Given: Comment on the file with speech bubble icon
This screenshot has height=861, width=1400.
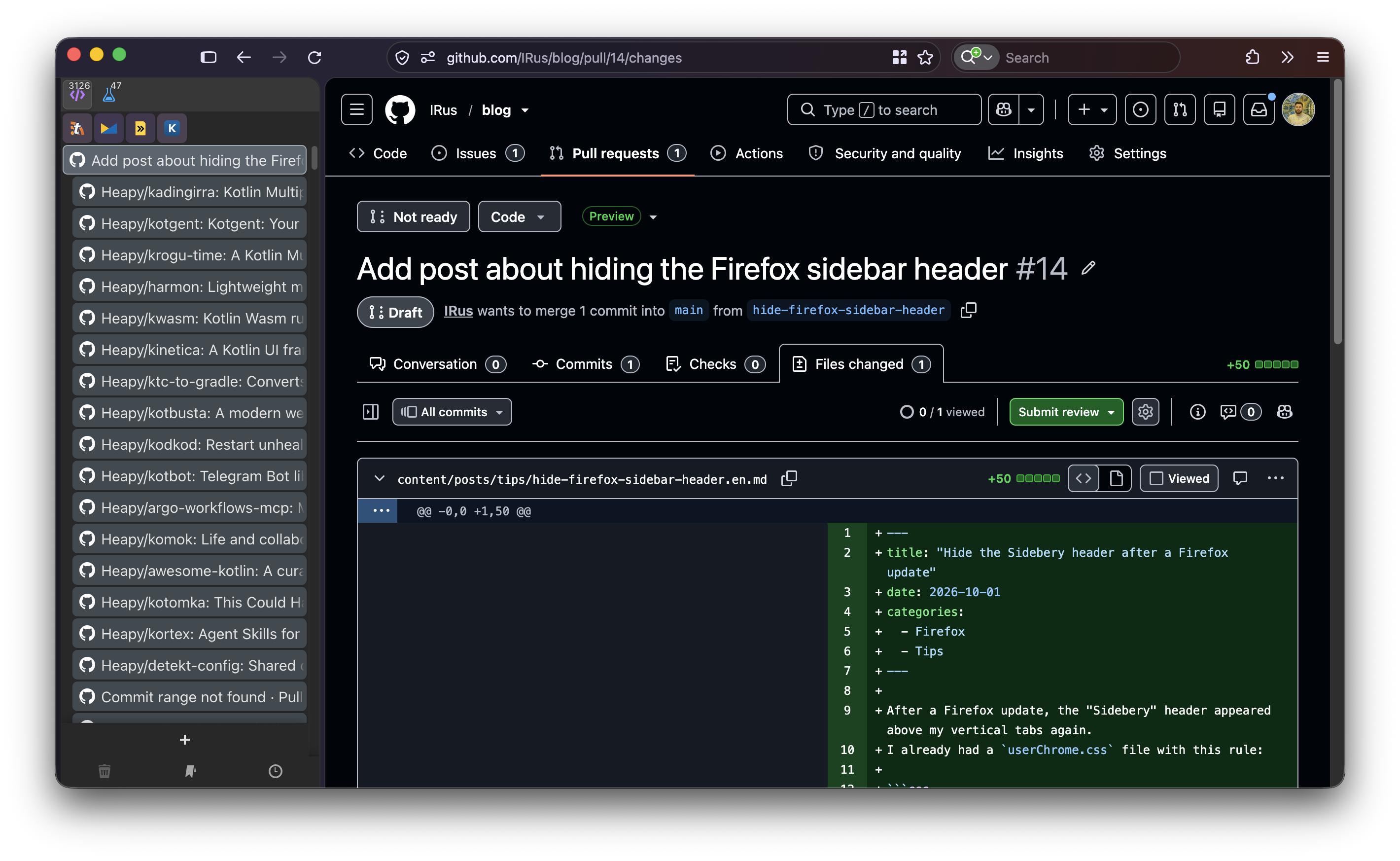Looking at the screenshot, I should pyautogui.click(x=1240, y=478).
